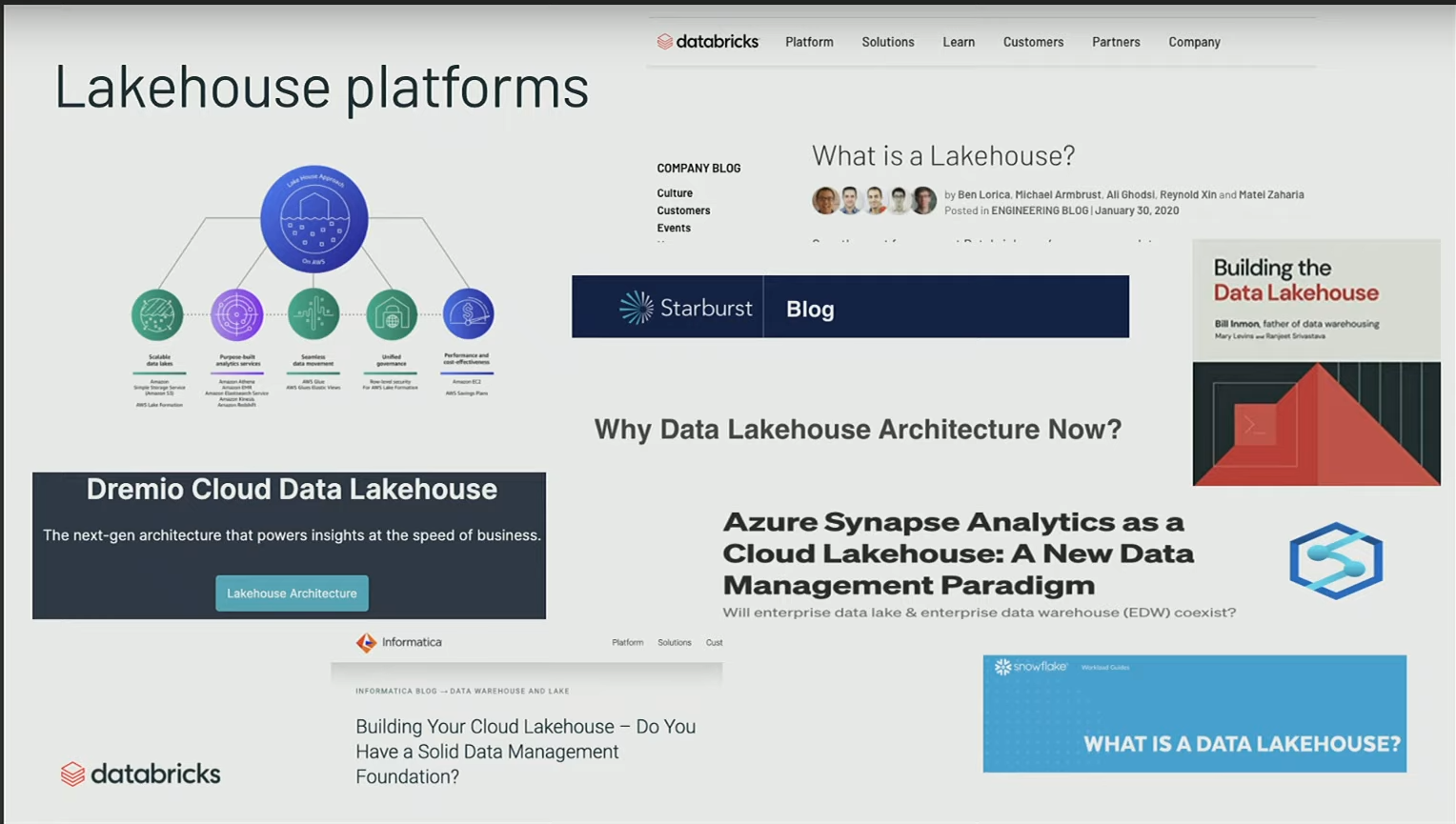The image size is (1456, 824).
Task: Click Bill Inmon author line on book
Action: click(1296, 324)
